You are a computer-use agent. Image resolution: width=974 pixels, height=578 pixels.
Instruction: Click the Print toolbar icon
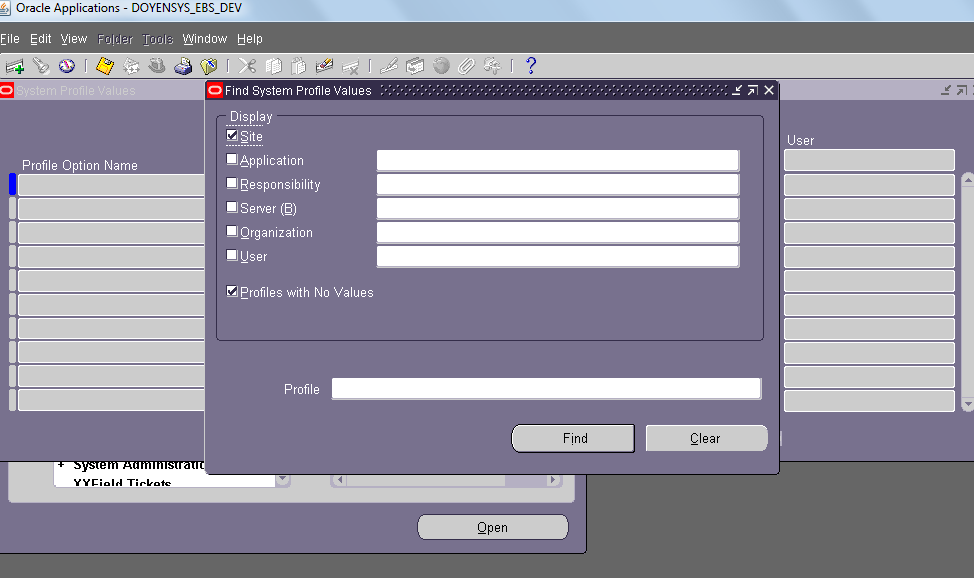(183, 65)
